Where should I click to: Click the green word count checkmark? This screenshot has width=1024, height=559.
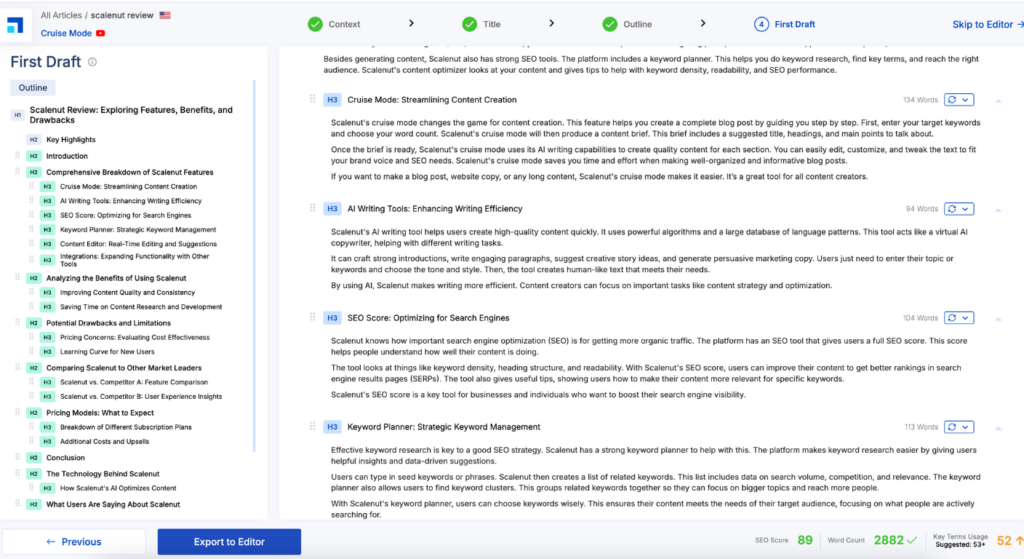[x=912, y=541]
